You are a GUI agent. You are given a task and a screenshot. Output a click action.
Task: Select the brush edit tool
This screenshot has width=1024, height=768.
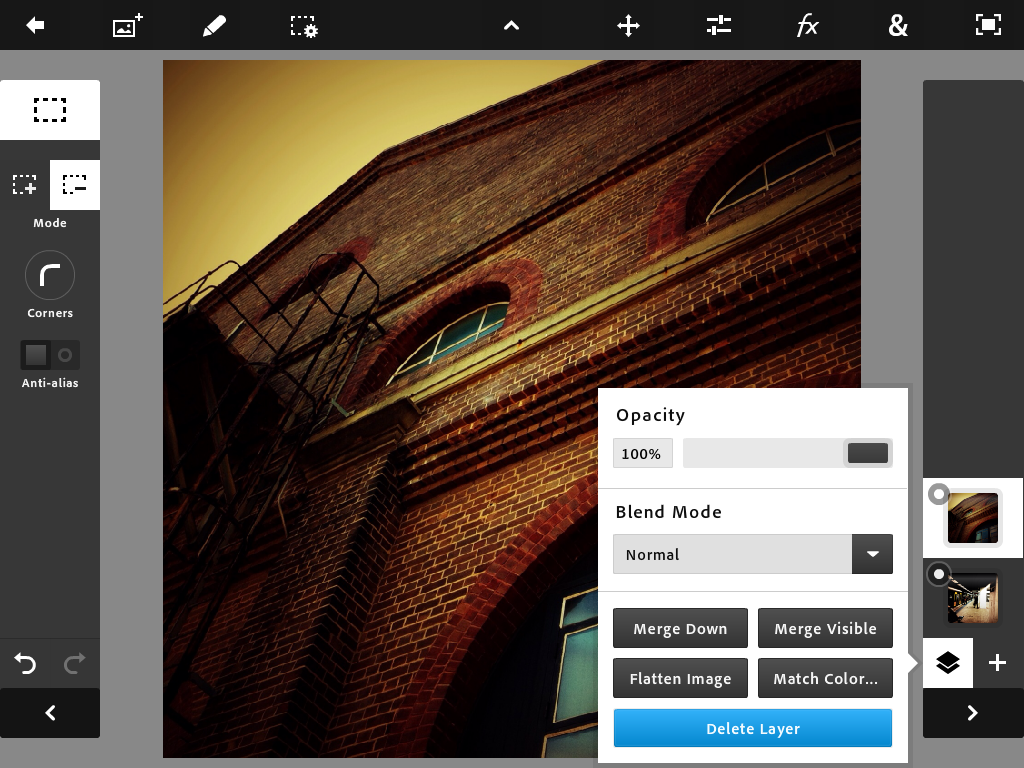[x=214, y=26]
